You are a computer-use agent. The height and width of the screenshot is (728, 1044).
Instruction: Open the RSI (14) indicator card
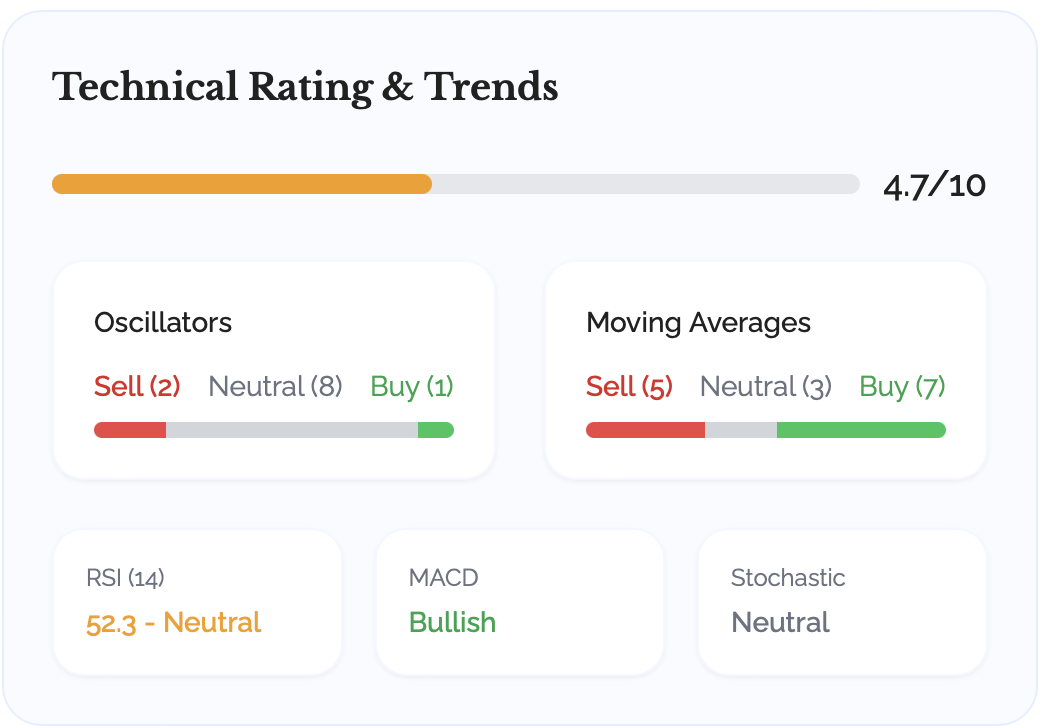point(197,602)
